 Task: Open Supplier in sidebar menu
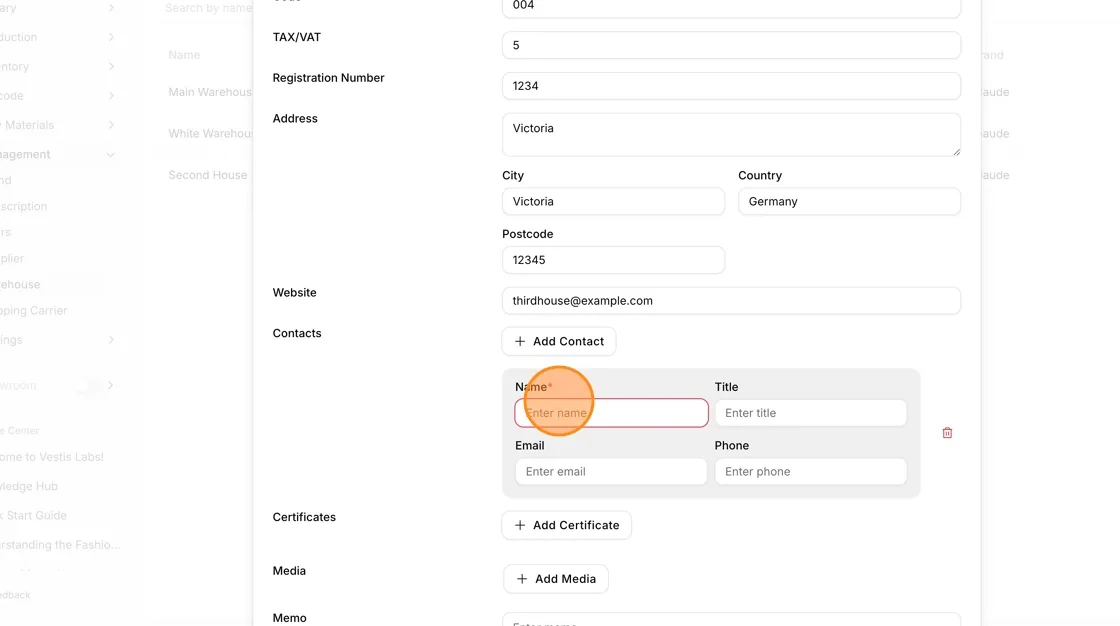[12, 259]
